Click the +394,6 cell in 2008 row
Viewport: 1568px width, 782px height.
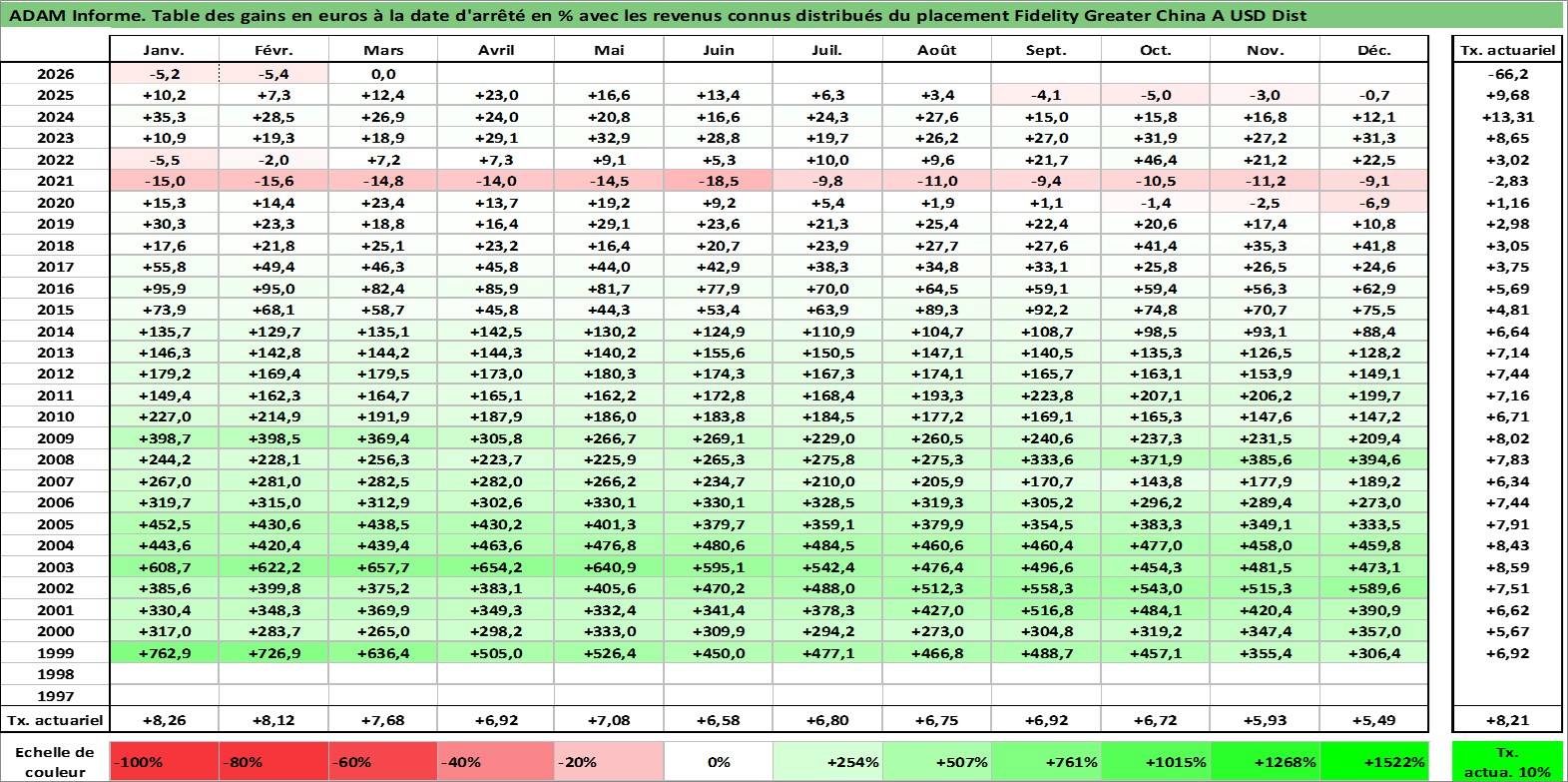tap(1374, 459)
